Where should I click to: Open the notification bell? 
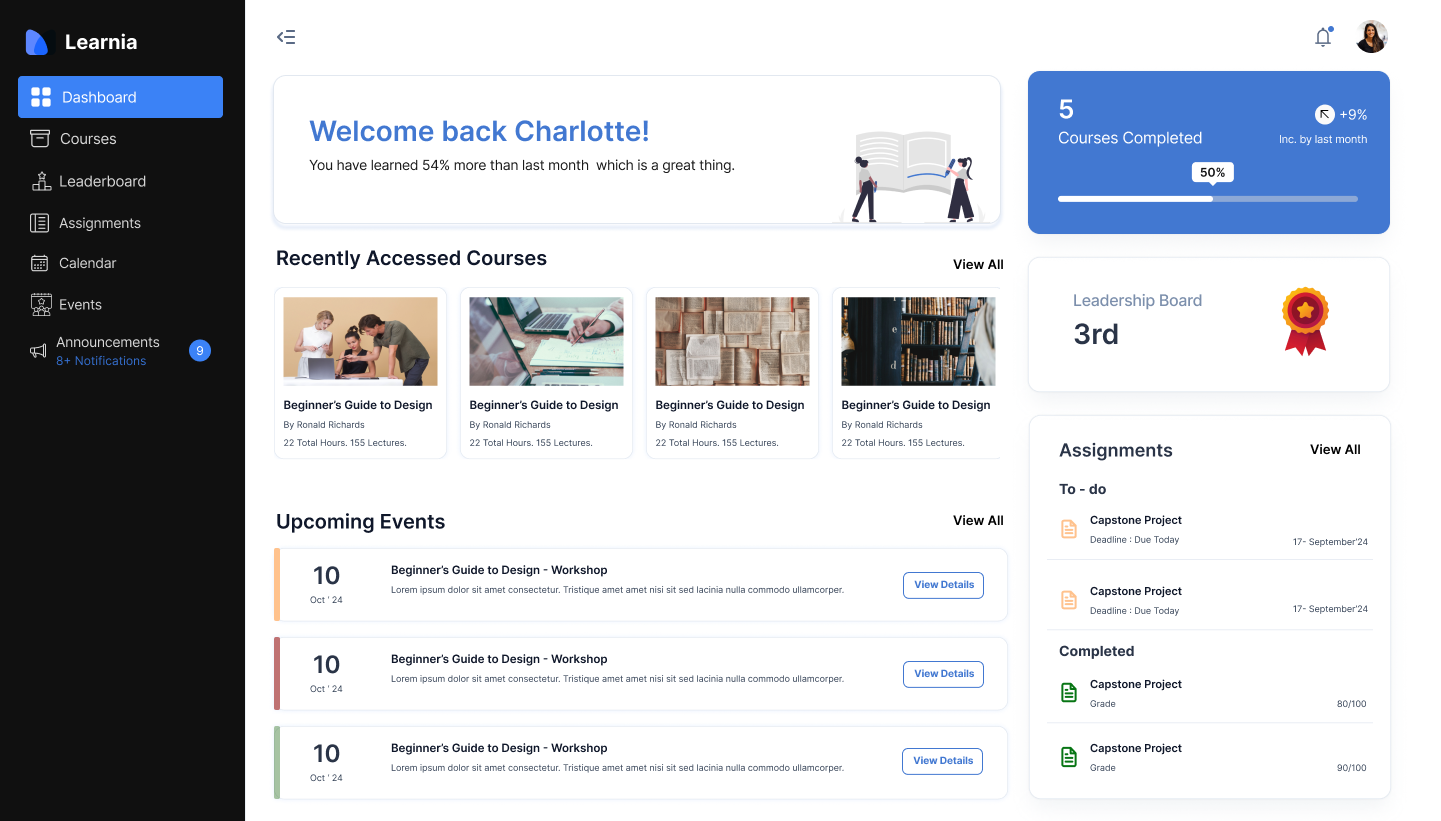1322,37
